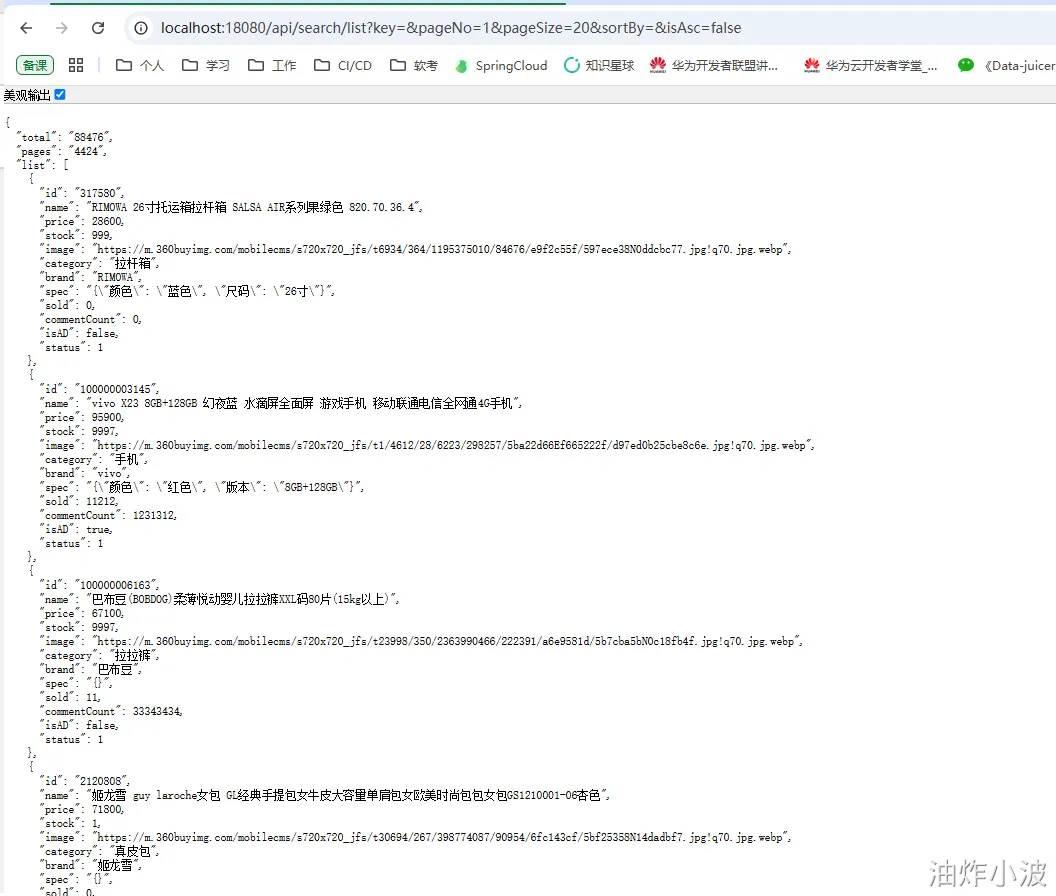Reload the current page
Viewport: 1056px width, 896px height.
[x=98, y=28]
